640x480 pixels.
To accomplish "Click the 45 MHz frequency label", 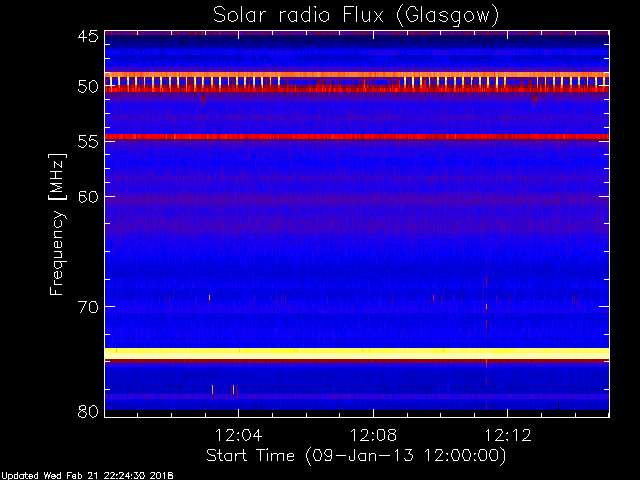I will pos(88,37).
